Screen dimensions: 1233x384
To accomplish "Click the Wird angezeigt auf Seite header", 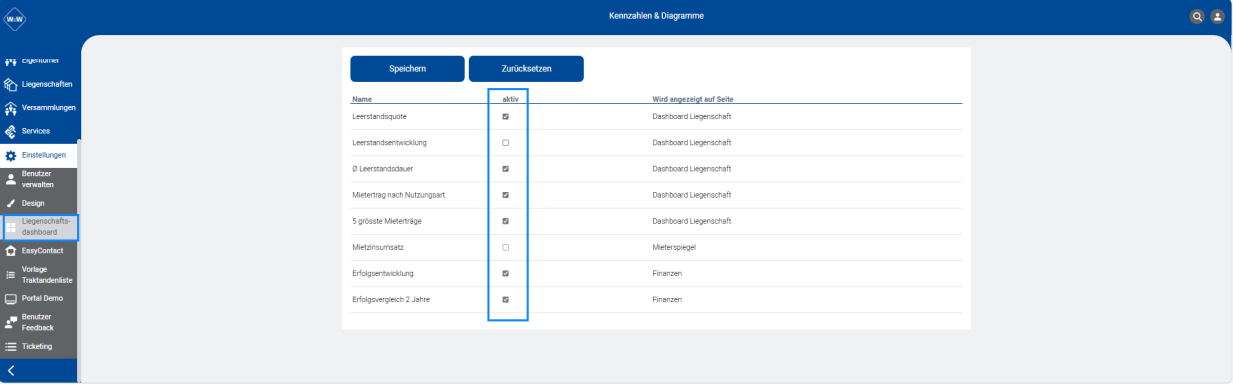I will 694,99.
